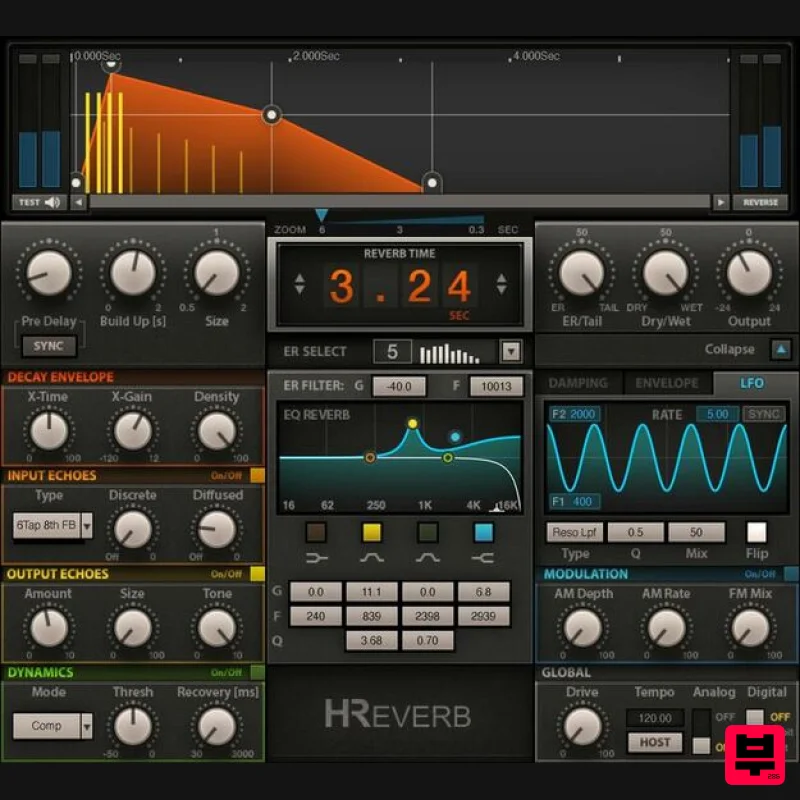Toggle Dynamics On/Off

(258, 672)
